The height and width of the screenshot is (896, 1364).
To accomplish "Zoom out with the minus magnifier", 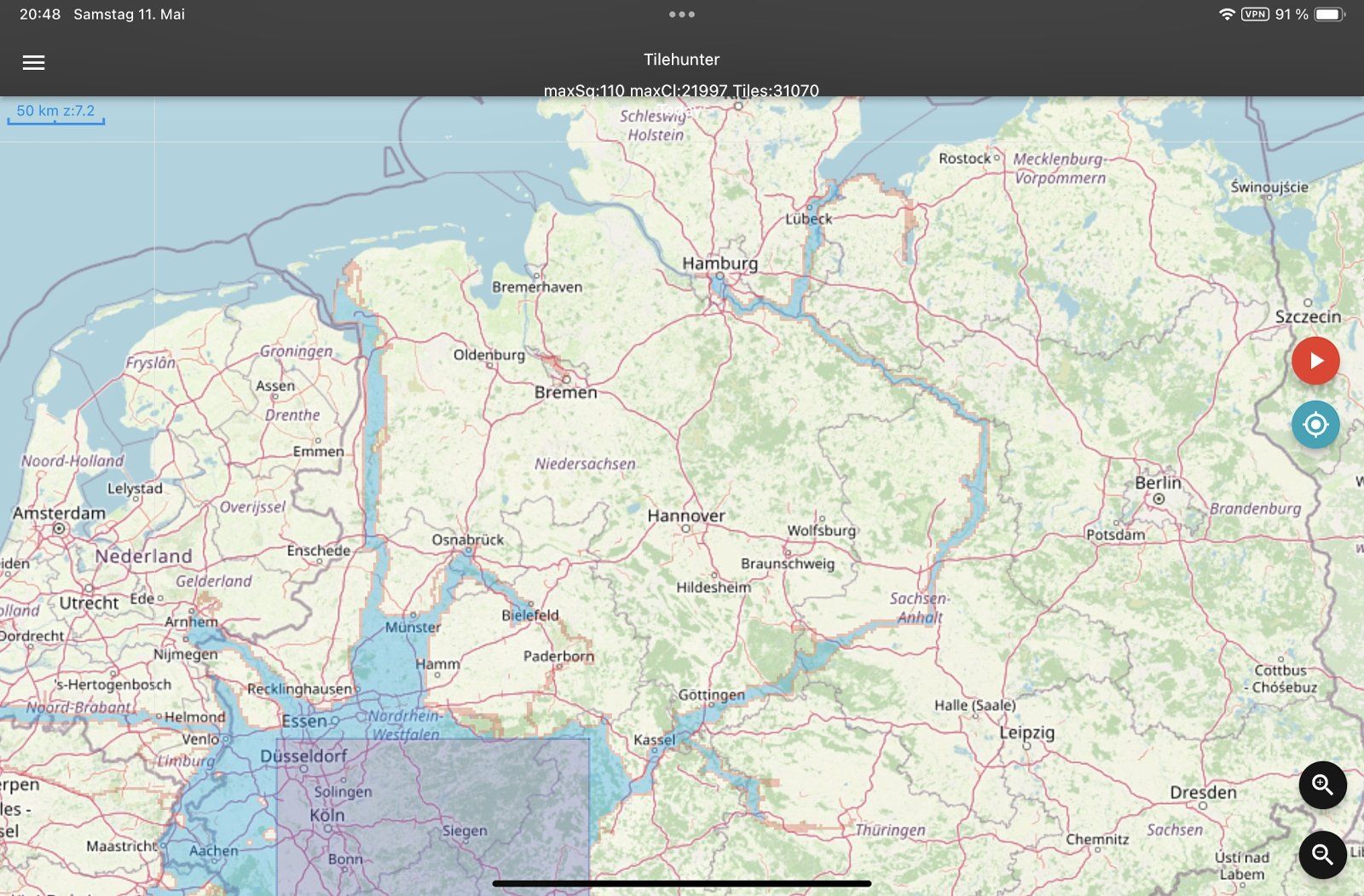I will point(1322,854).
